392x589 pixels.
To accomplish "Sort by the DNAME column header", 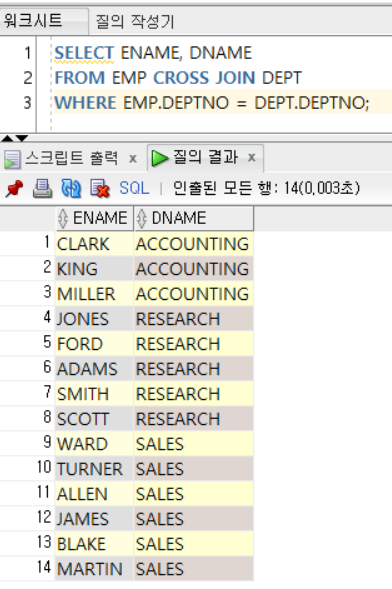I will 193,218.
